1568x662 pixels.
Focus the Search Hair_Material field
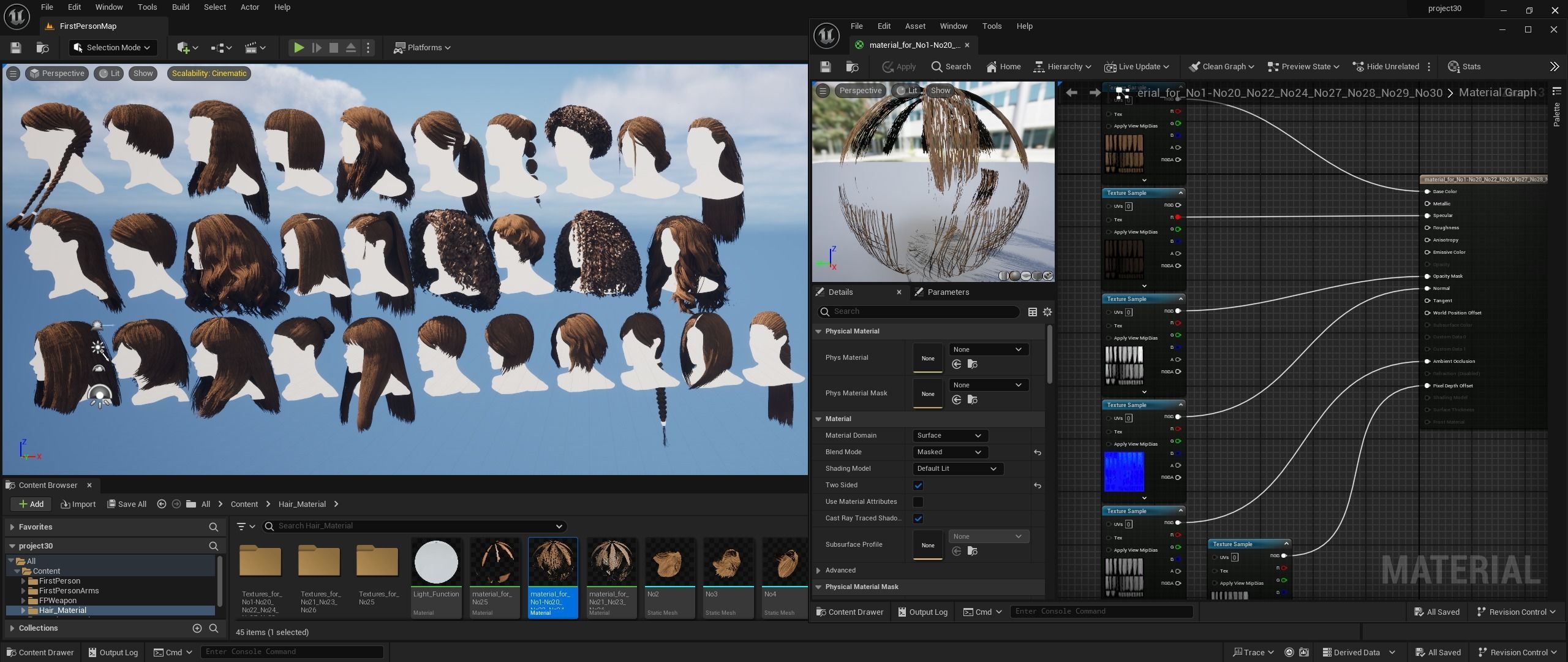(414, 527)
